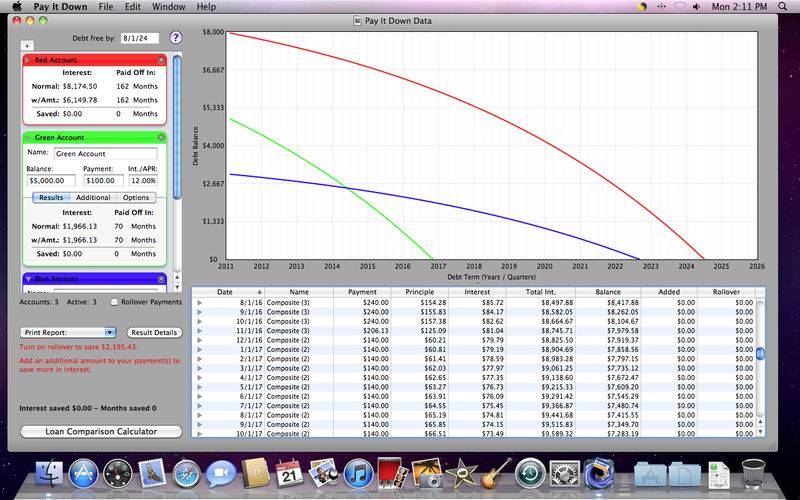Launch iTunes from the dock

tap(358, 473)
